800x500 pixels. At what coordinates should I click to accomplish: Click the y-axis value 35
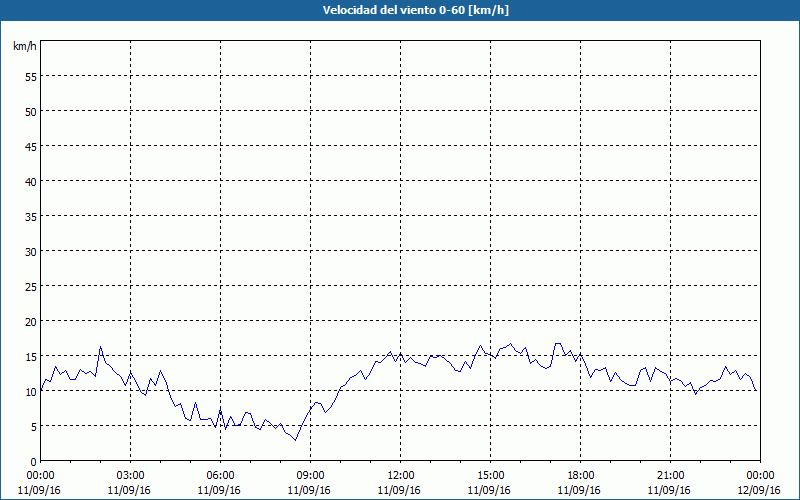pos(31,216)
